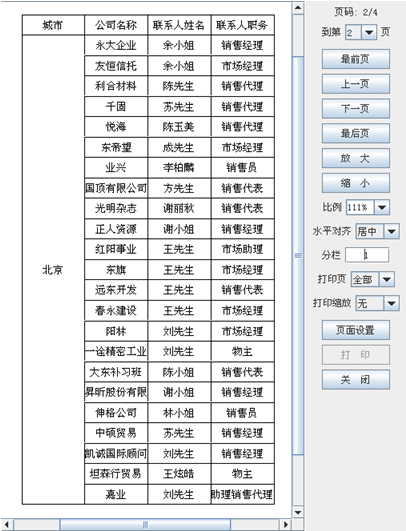The image size is (406, 531).
Task: Click the horizontal scrollbar thumb
Action: tap(145, 525)
